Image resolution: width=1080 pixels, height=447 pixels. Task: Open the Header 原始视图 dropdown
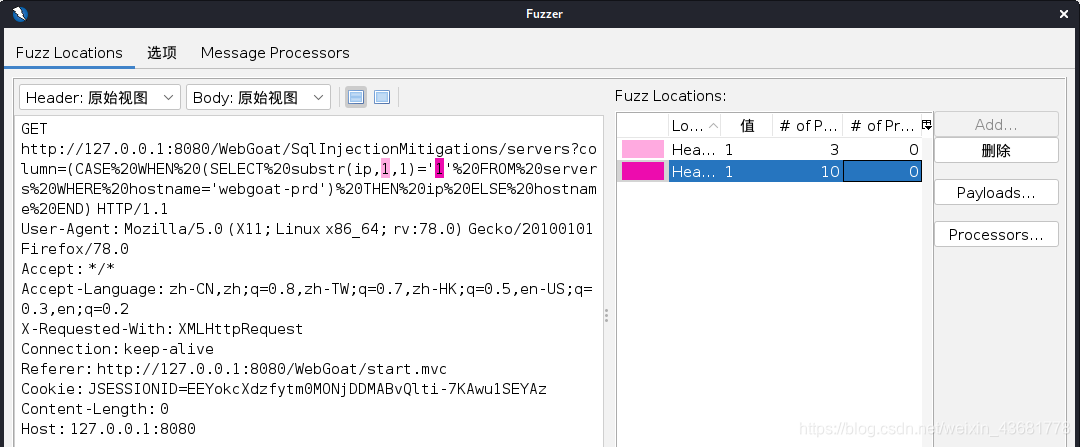(100, 98)
